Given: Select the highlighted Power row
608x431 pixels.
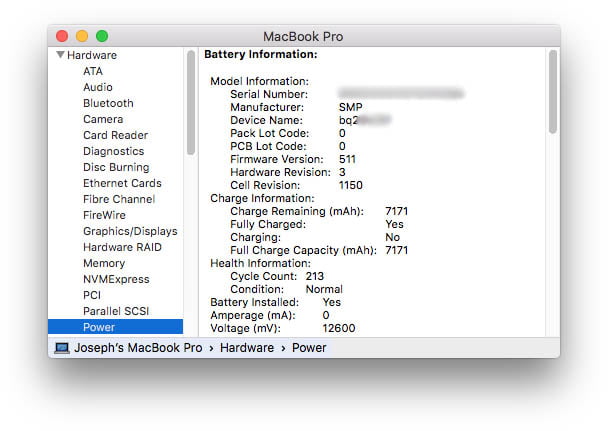Looking at the screenshot, I should point(116,327).
